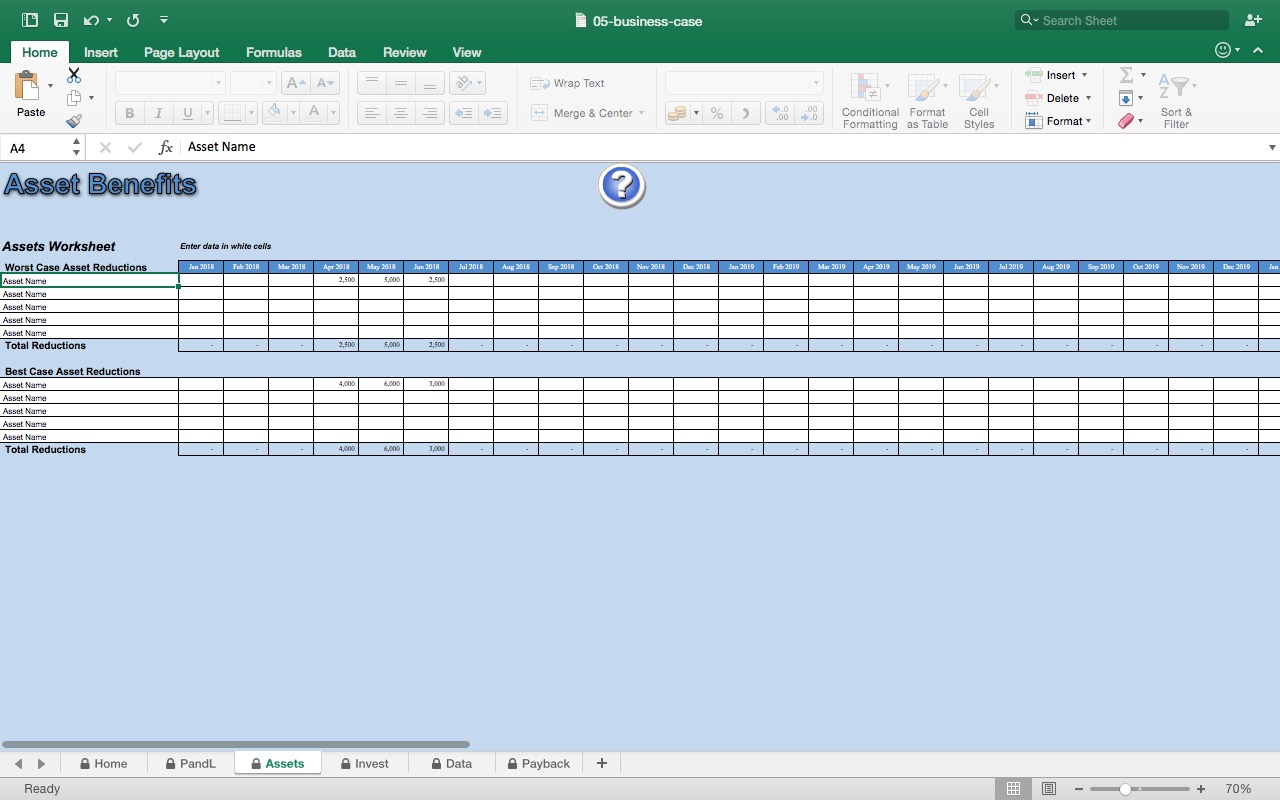Adjust the zoom slider handle
The width and height of the screenshot is (1280, 800).
[1125, 789]
